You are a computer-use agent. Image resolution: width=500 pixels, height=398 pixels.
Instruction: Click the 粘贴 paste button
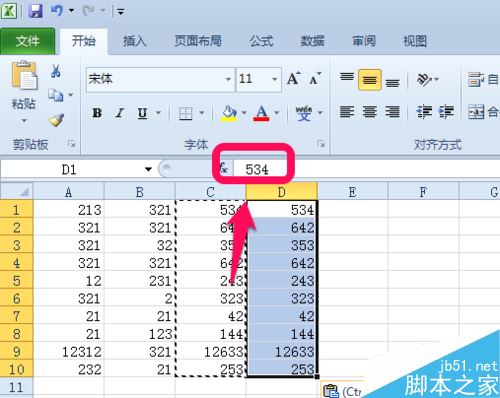point(24,91)
